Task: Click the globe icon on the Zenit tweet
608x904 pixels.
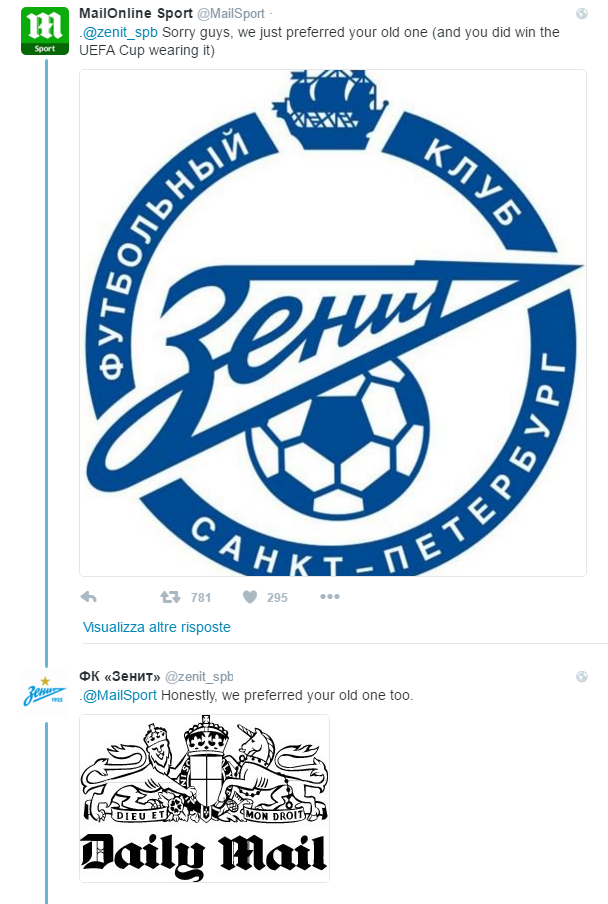Action: [582, 677]
